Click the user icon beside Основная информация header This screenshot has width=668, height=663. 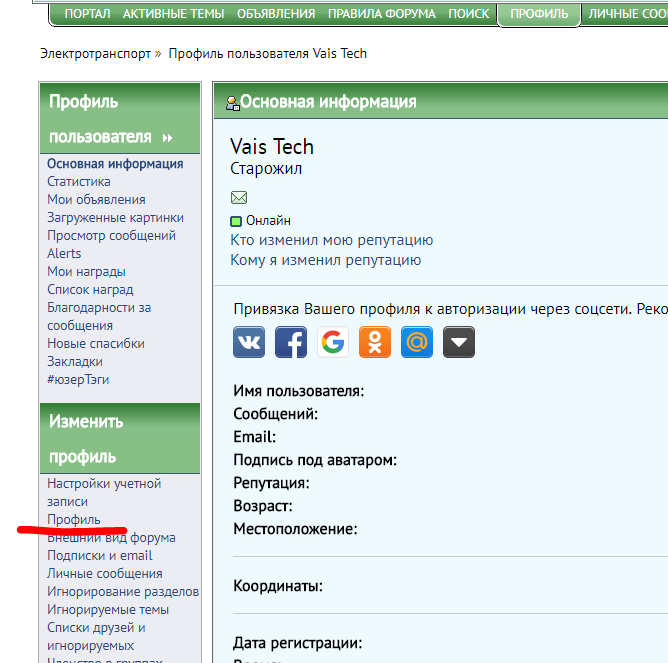coord(233,102)
